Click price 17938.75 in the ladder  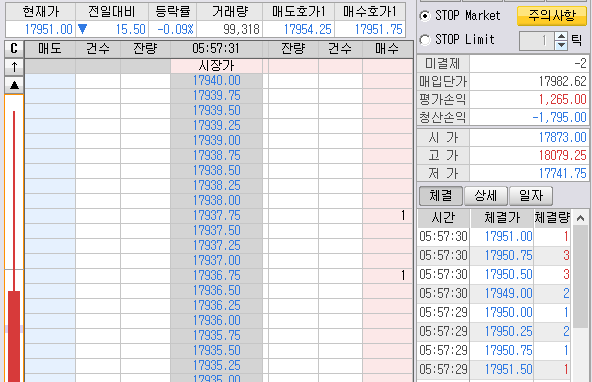[216, 156]
